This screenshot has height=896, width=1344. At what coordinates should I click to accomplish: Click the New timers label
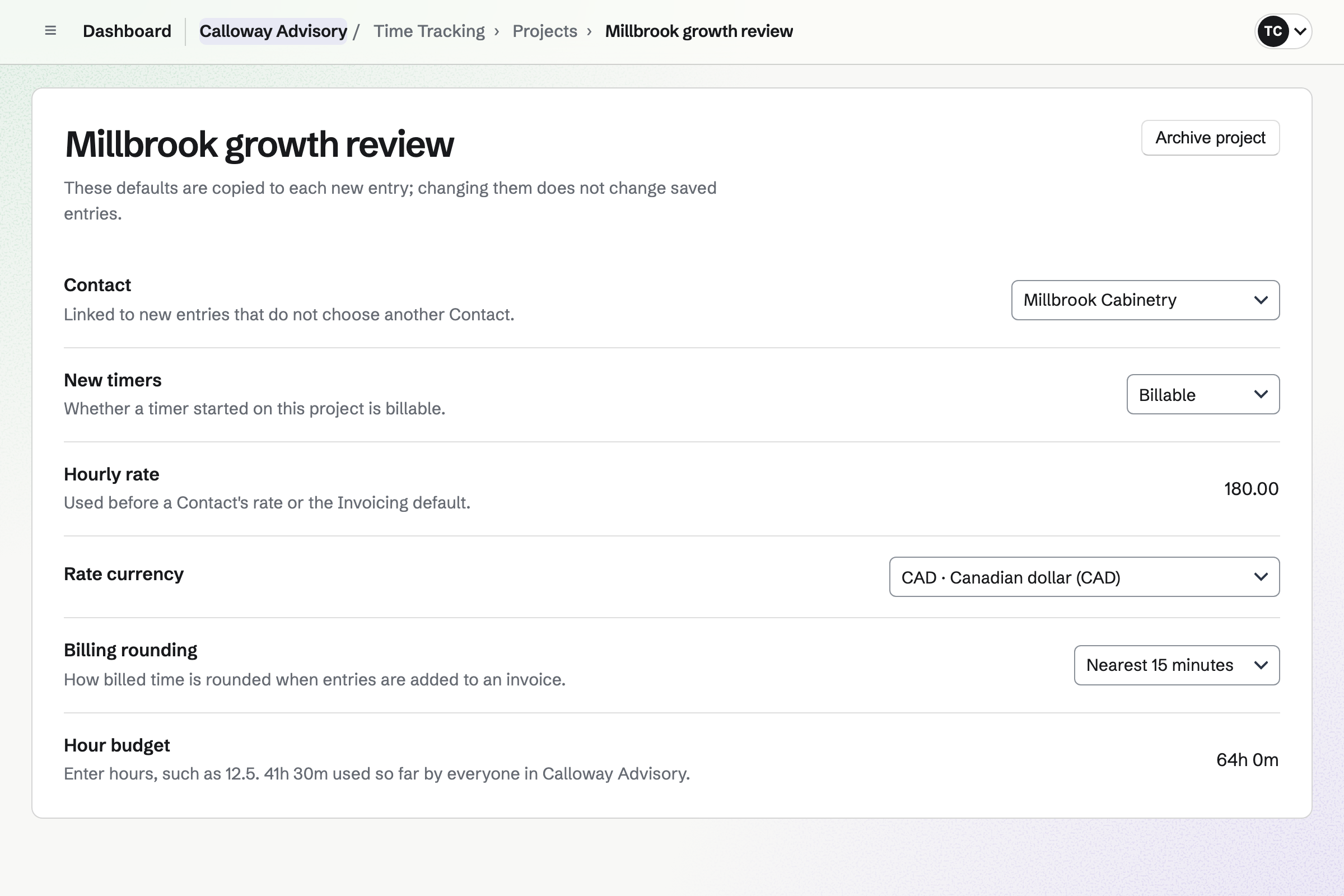[x=113, y=381]
